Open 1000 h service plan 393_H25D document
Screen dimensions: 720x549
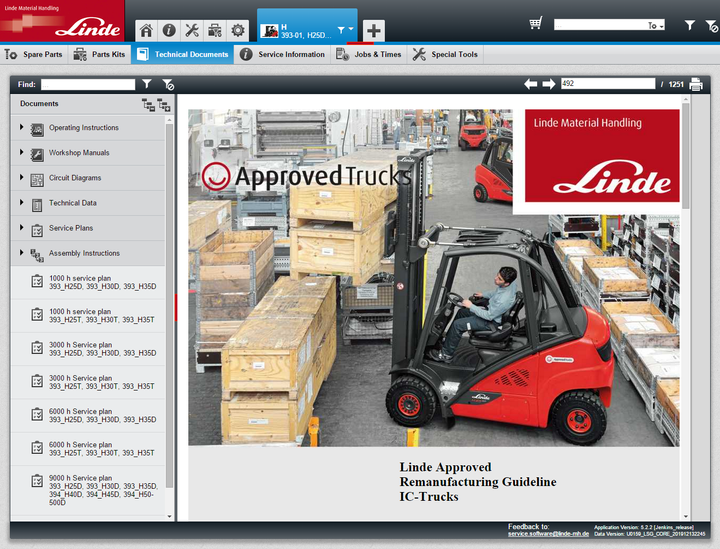88,282
